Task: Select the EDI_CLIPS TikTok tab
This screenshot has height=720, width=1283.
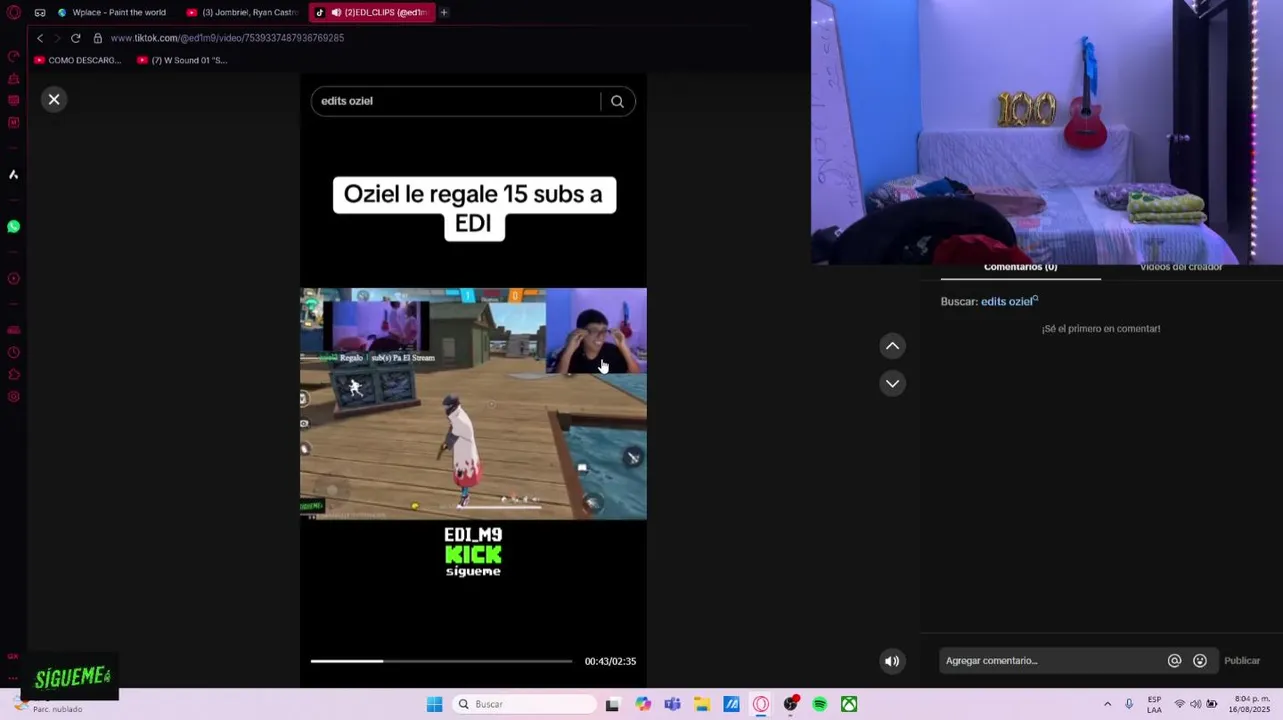Action: click(x=371, y=12)
